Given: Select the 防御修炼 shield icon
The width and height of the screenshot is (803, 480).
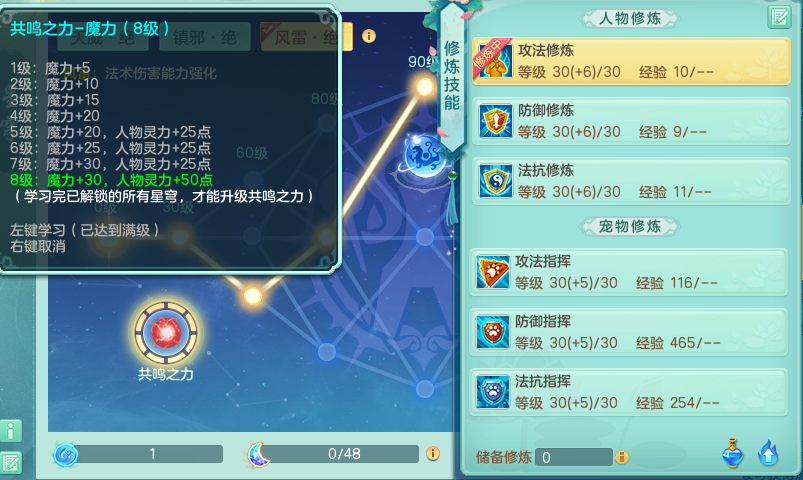Looking at the screenshot, I should pyautogui.click(x=495, y=121).
